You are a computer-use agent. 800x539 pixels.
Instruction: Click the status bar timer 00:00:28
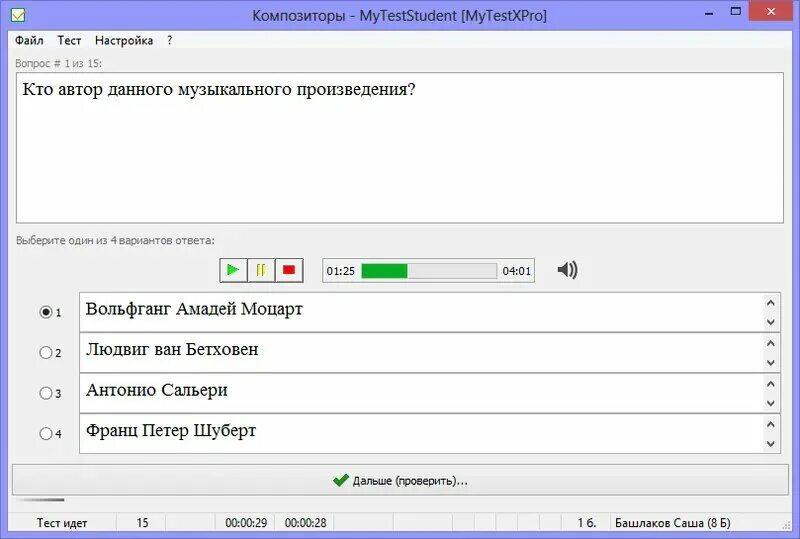(x=305, y=523)
